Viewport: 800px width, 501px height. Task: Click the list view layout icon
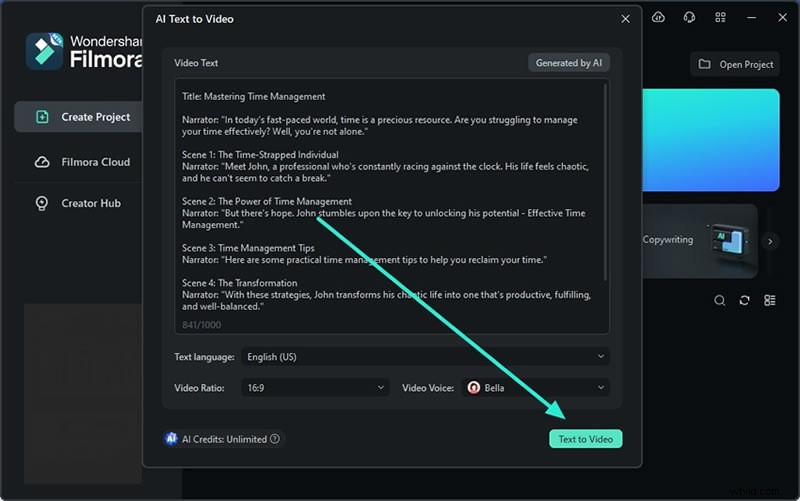click(x=769, y=300)
